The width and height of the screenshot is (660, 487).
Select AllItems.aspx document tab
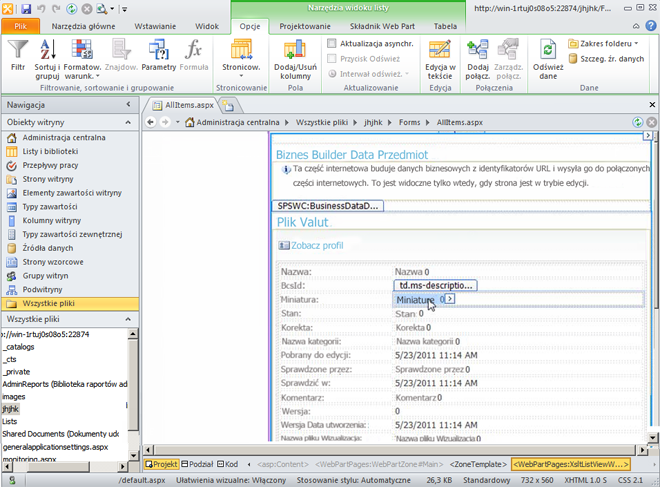[184, 105]
